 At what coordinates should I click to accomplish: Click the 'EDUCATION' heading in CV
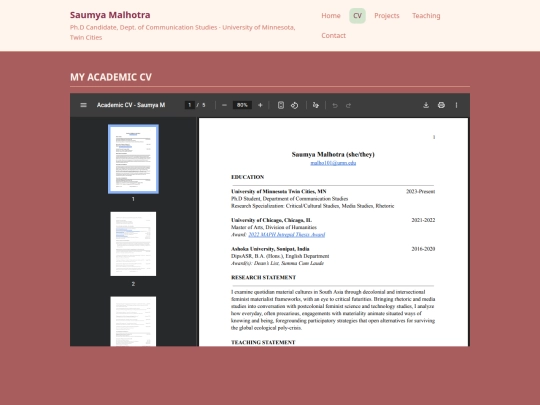click(248, 177)
